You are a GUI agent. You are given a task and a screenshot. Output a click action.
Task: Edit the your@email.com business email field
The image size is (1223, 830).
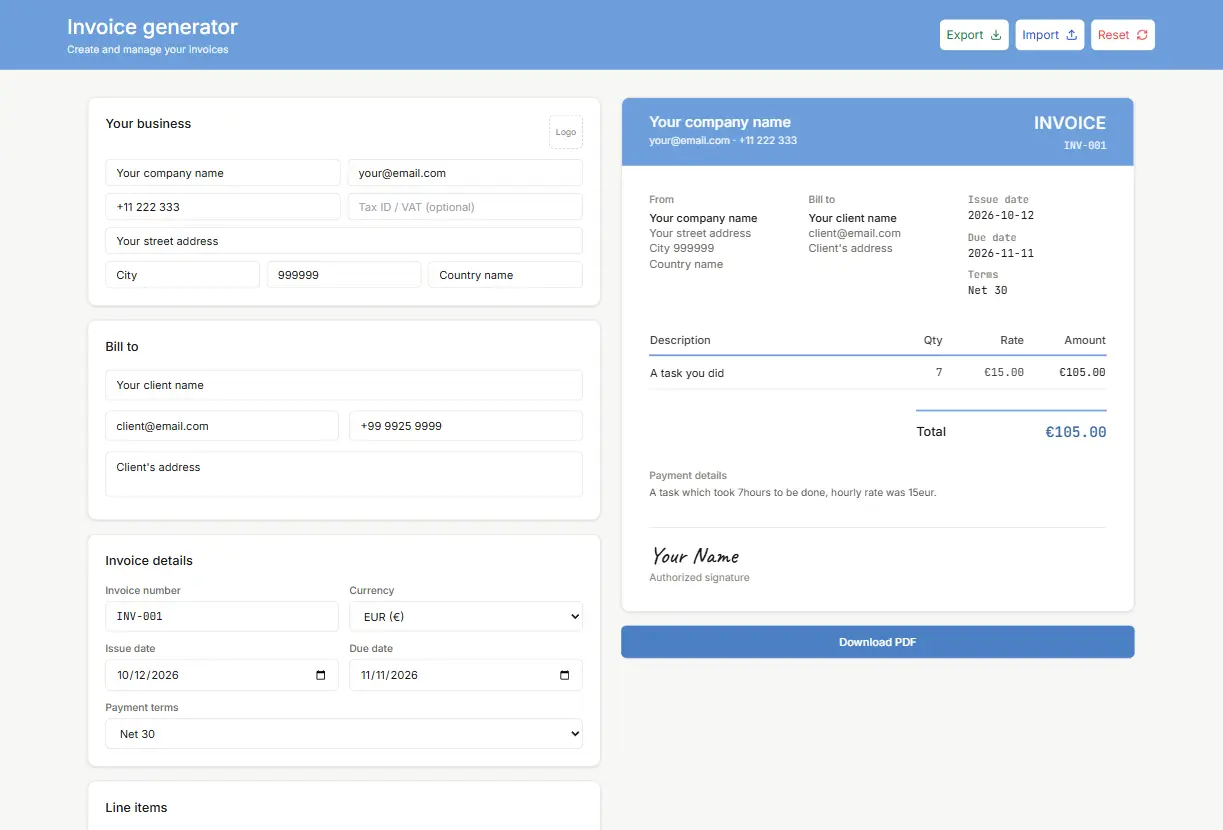click(x=465, y=173)
